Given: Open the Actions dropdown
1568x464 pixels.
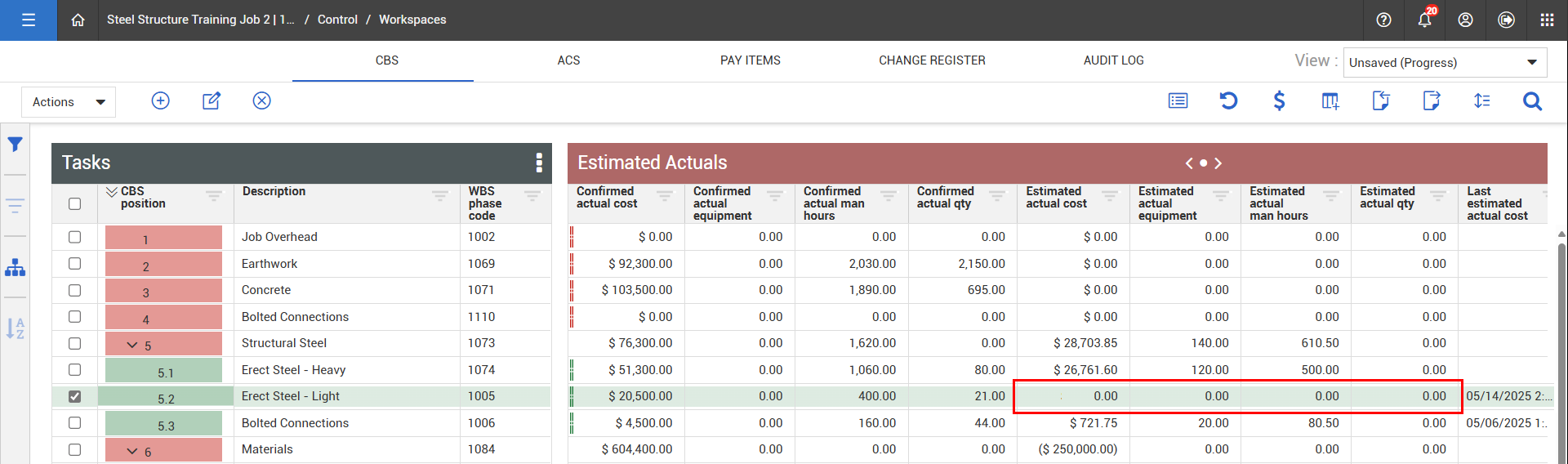Looking at the screenshot, I should [69, 102].
